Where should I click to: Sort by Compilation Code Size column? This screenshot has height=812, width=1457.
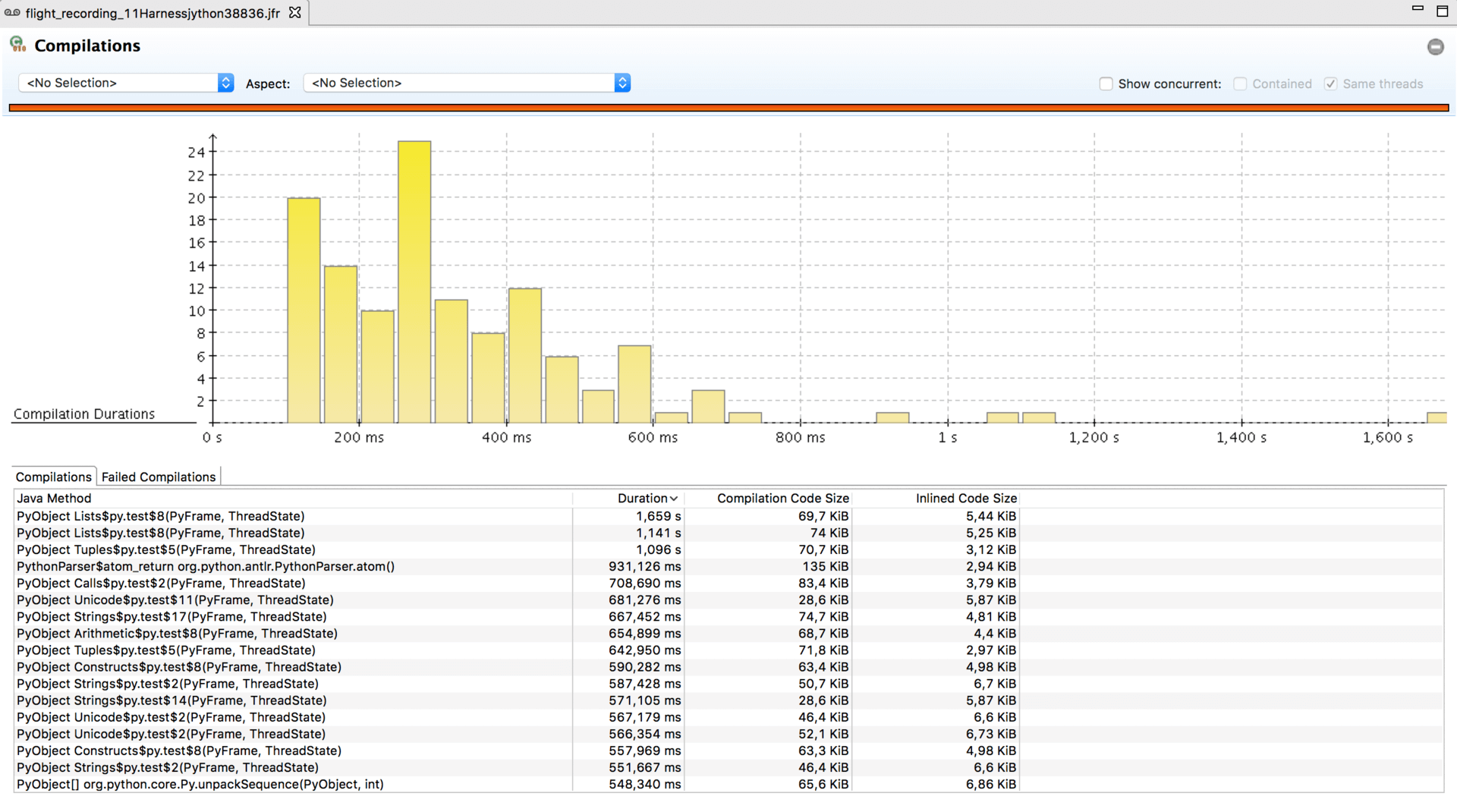click(x=782, y=499)
